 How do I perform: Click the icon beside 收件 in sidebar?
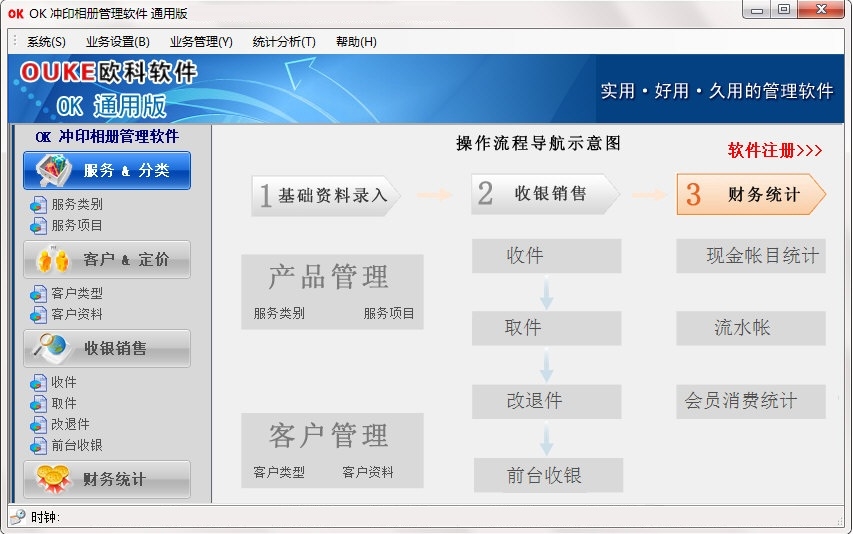[38, 383]
